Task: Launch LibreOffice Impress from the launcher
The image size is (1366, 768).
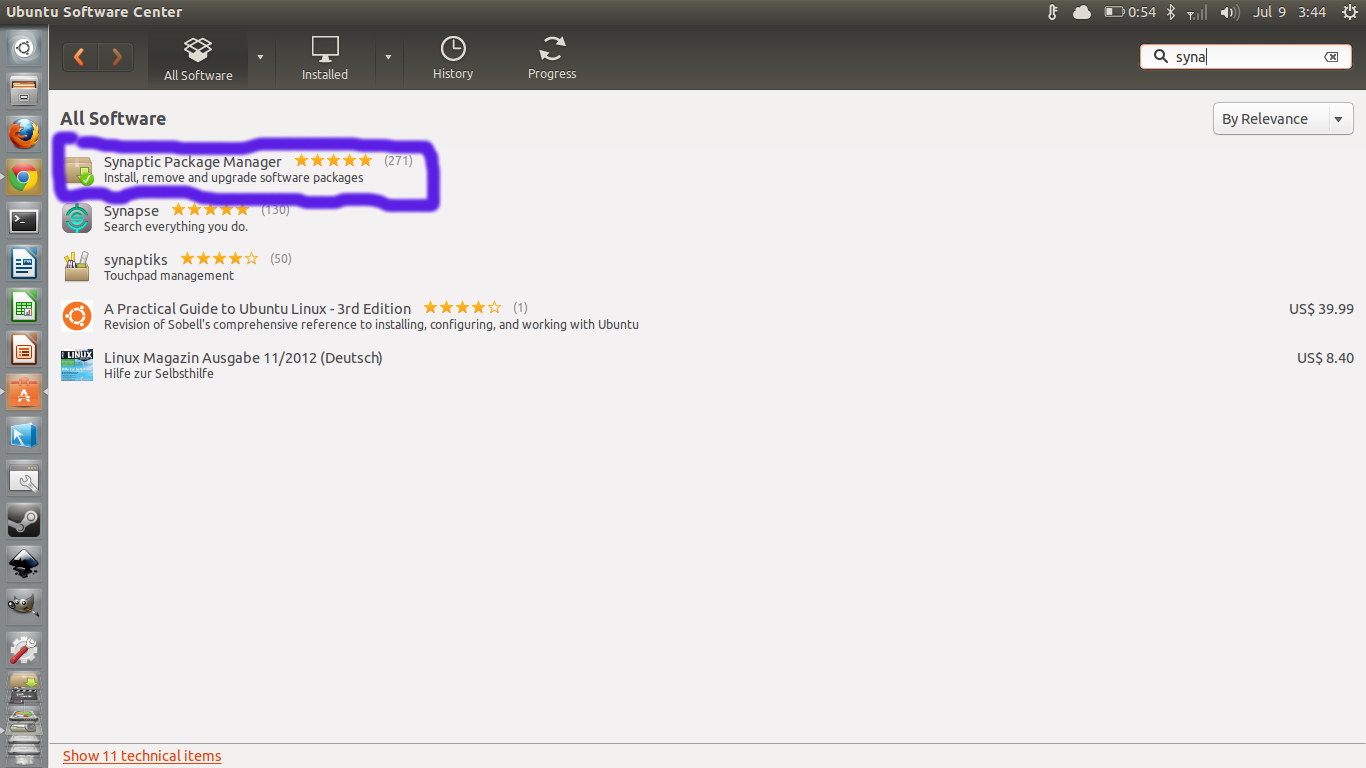Action: click(x=24, y=350)
